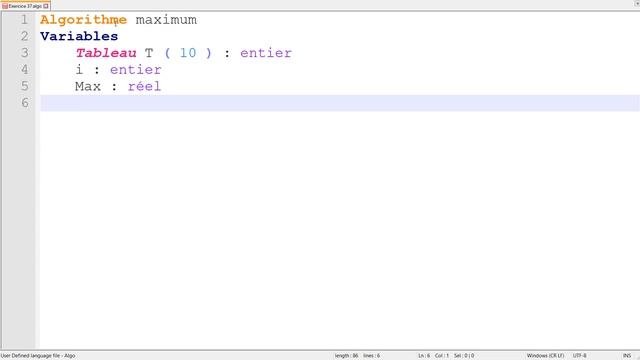This screenshot has height=360, width=640.
Task: Click the Tableau keyword on line 3
Action: (x=106, y=53)
